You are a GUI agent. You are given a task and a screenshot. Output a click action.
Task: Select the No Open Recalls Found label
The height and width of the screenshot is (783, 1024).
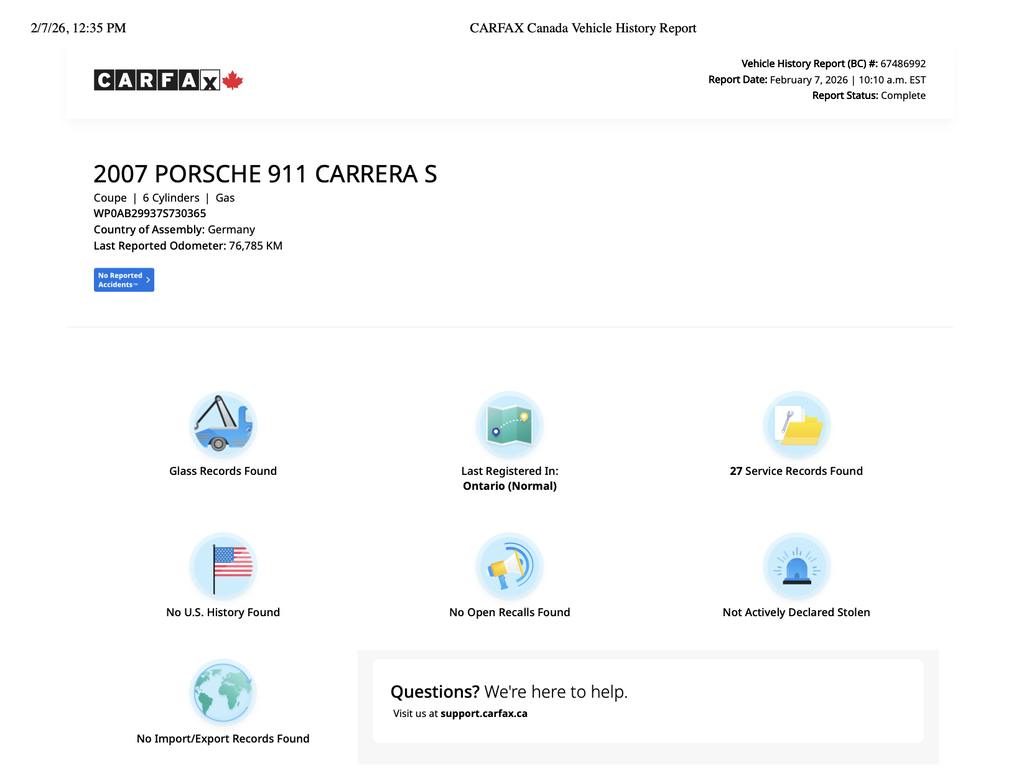click(x=509, y=612)
